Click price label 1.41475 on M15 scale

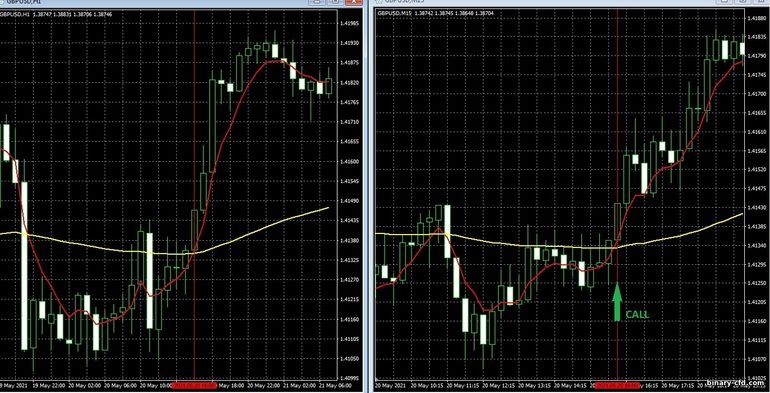pyautogui.click(x=757, y=189)
